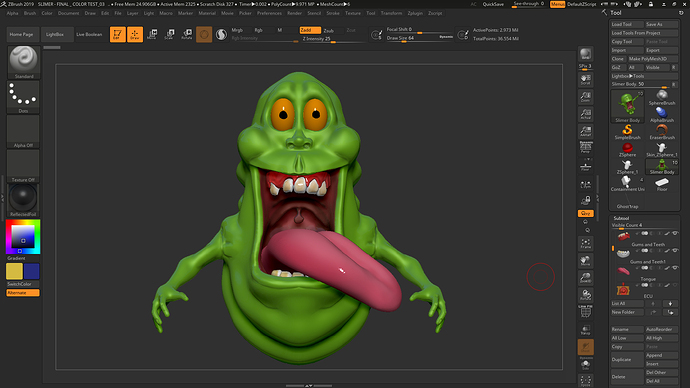Toggle the Floor grid button
Image resolution: width=690 pixels, height=388 pixels.
pyautogui.click(x=585, y=166)
